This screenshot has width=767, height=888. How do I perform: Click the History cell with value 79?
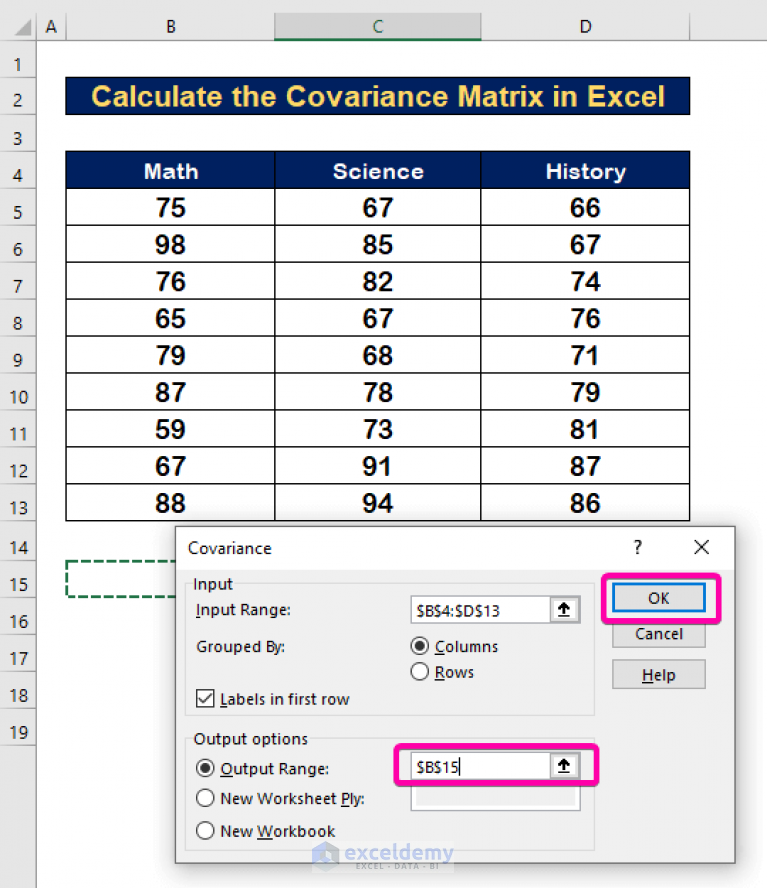point(585,392)
